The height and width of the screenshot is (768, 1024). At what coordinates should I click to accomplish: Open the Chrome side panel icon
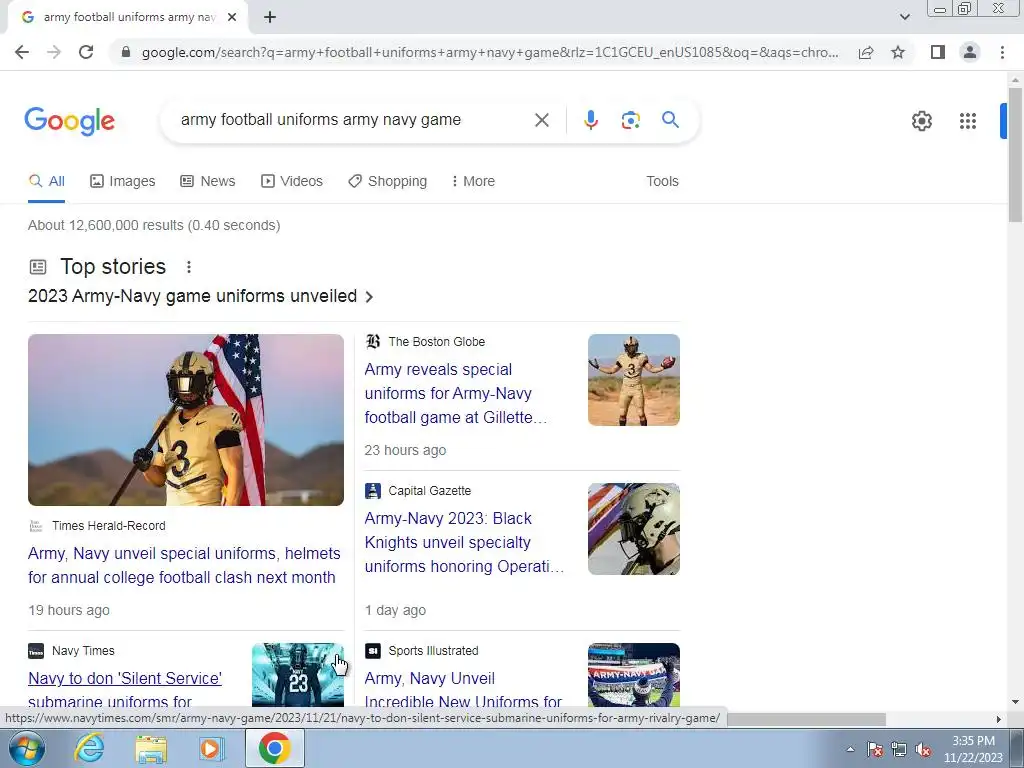coord(938,52)
